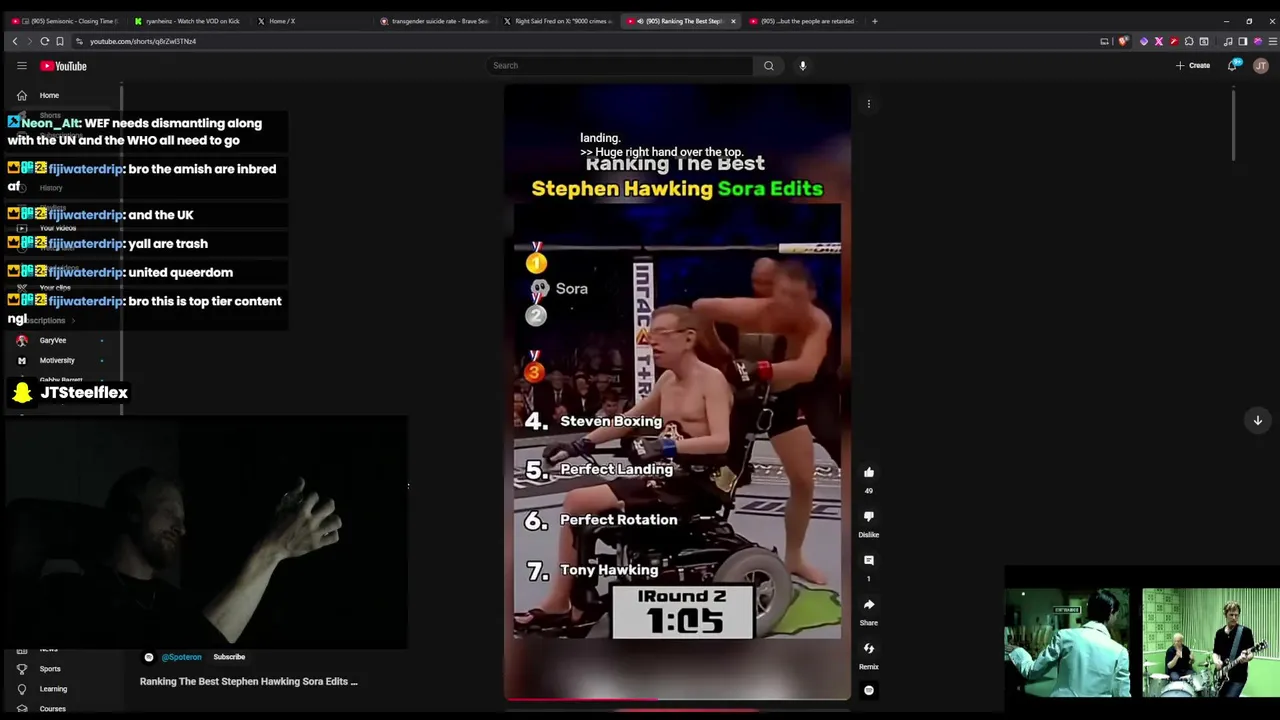Close the Ranking The Best tab
This screenshot has width=1280, height=720.
[x=732, y=21]
